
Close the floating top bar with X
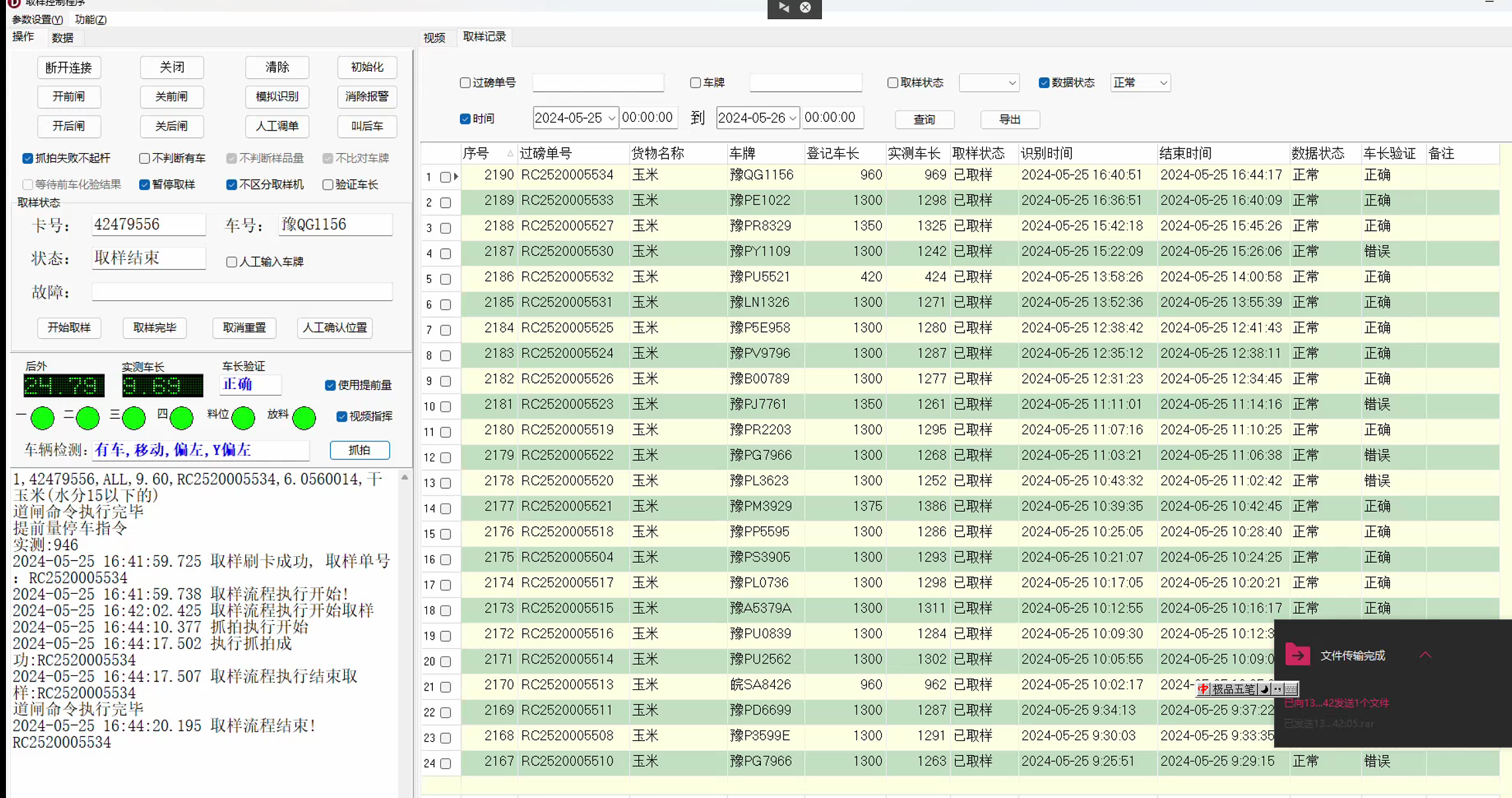(805, 7)
